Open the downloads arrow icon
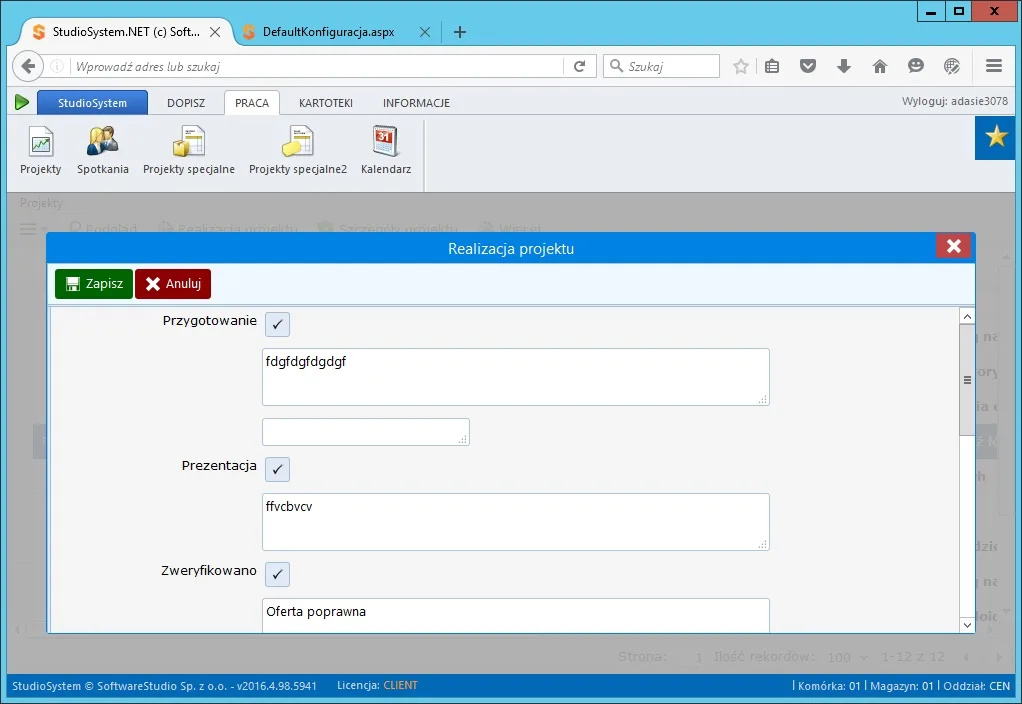 pos(844,66)
